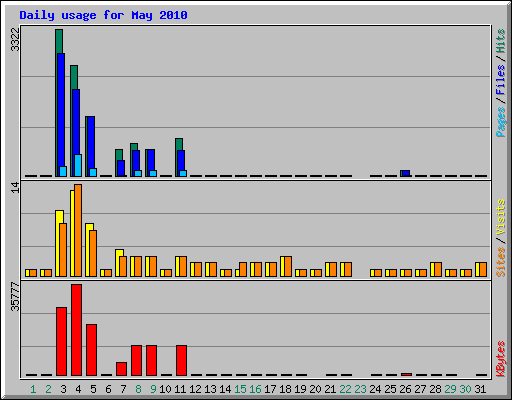Click the day 17 axis label
The image size is (512, 400).
tap(270, 389)
